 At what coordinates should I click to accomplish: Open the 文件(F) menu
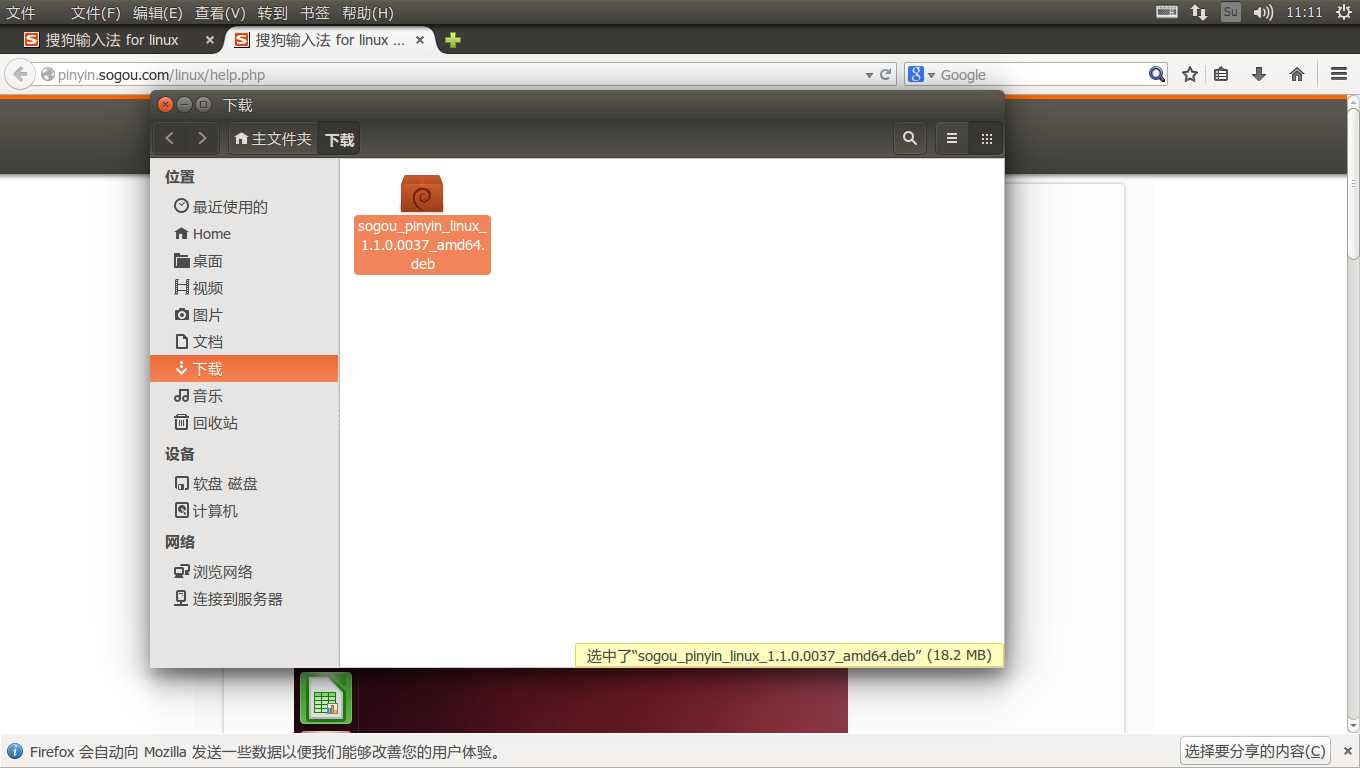point(96,13)
